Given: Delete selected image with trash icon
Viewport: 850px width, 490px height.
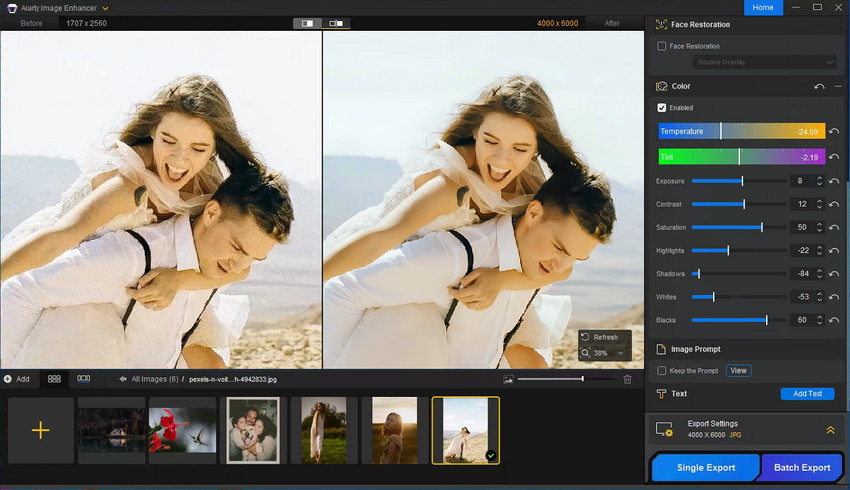Looking at the screenshot, I should point(627,379).
